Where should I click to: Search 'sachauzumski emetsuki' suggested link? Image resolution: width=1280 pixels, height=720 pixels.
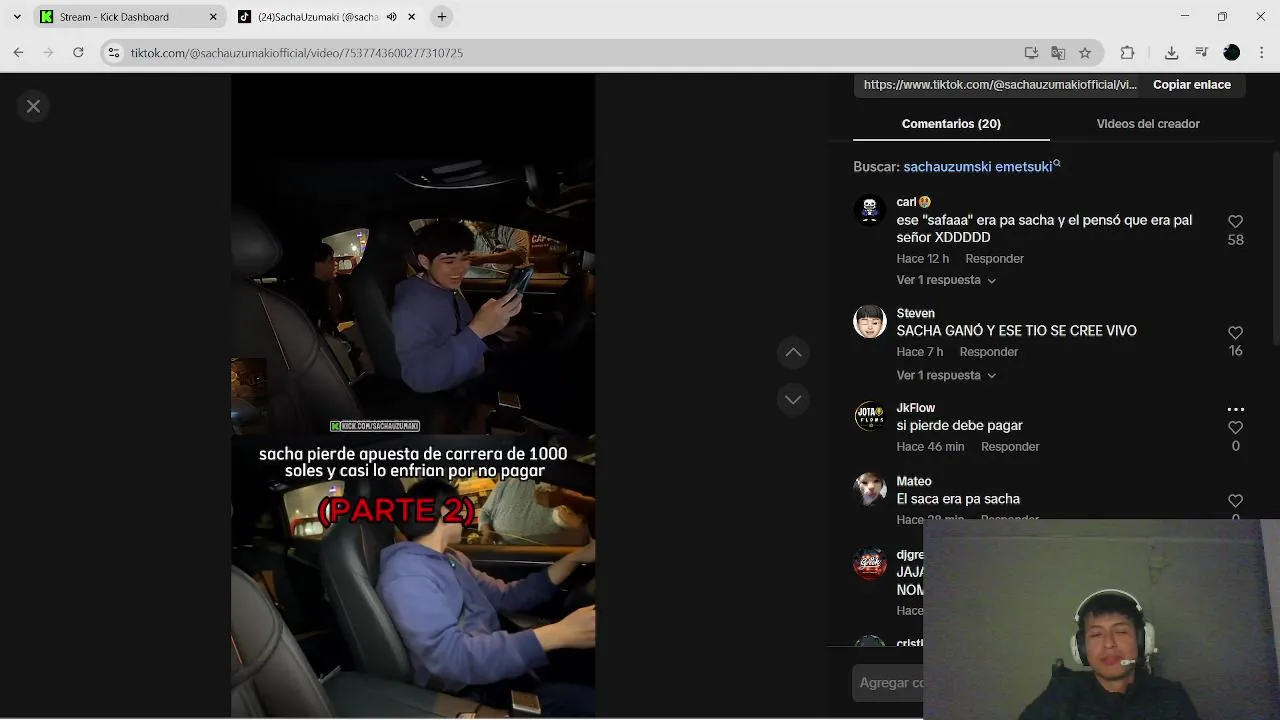pyautogui.click(x=981, y=167)
